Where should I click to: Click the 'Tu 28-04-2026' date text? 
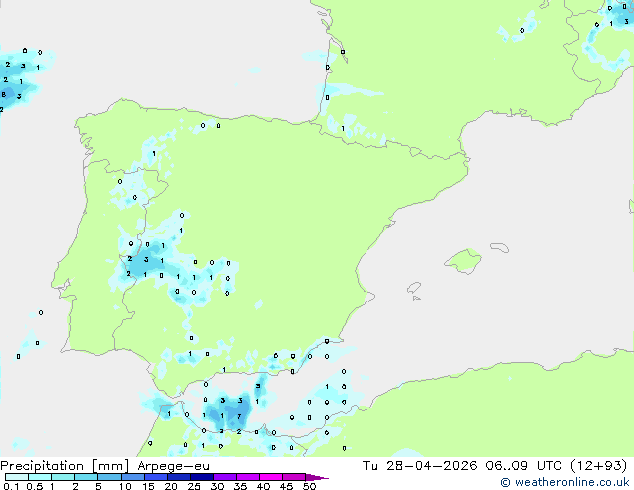[x=420, y=466]
